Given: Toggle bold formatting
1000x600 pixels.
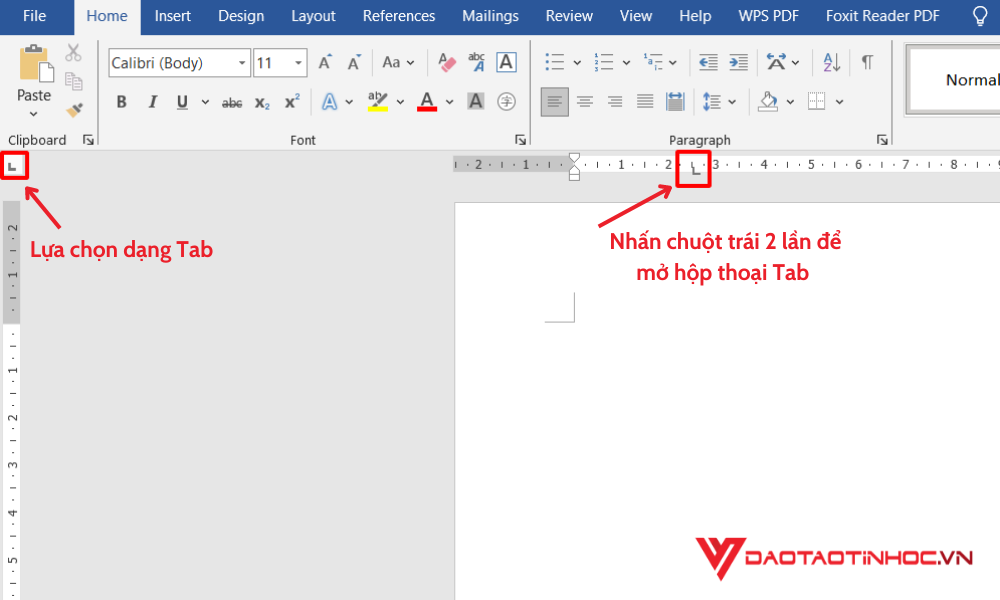Looking at the screenshot, I should click(121, 101).
